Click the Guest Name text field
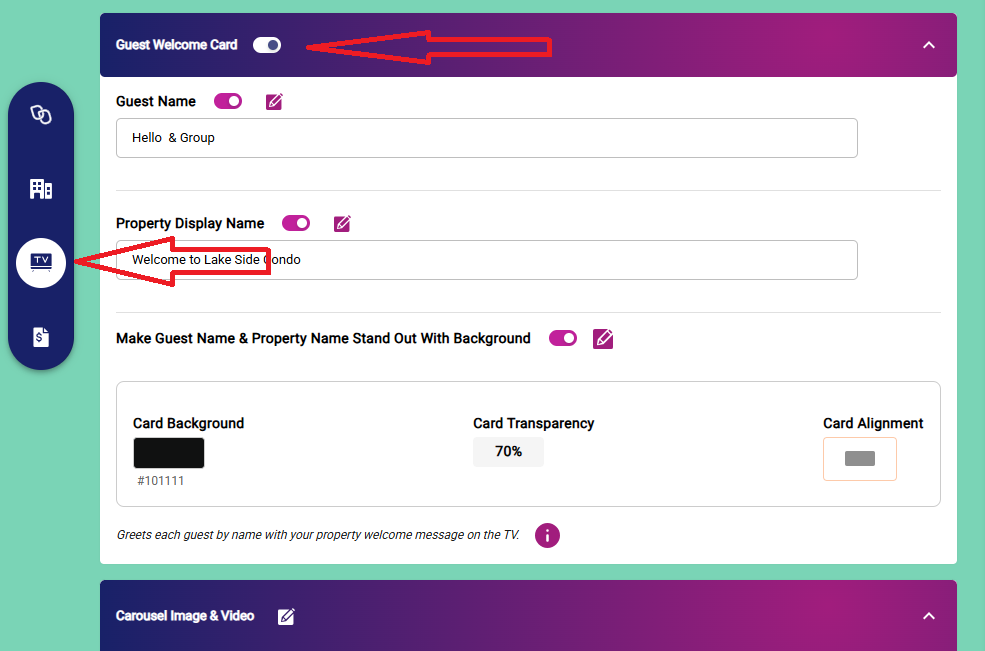 point(487,138)
